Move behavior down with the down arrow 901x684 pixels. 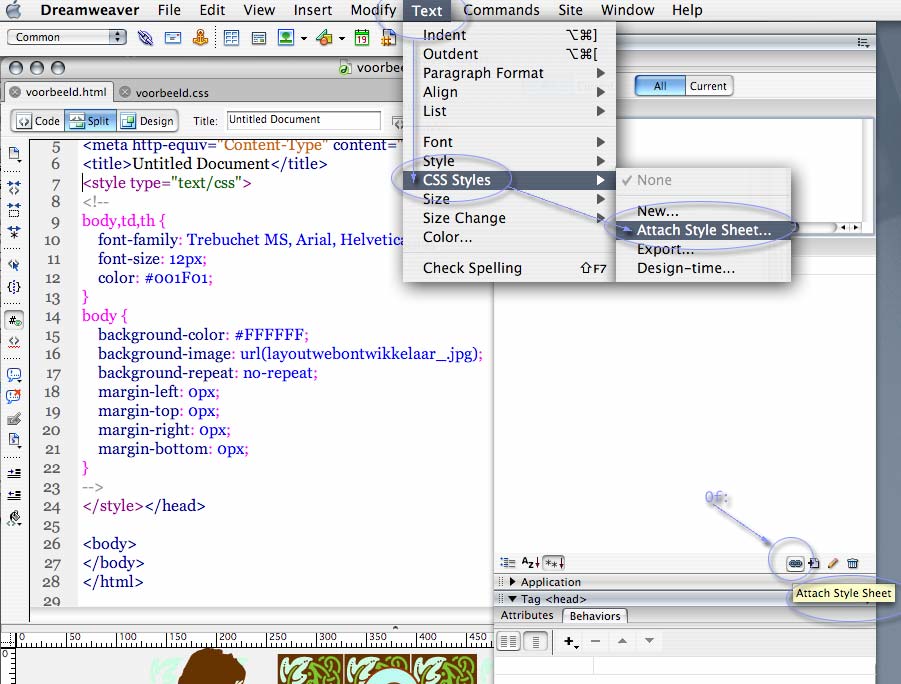(x=649, y=641)
